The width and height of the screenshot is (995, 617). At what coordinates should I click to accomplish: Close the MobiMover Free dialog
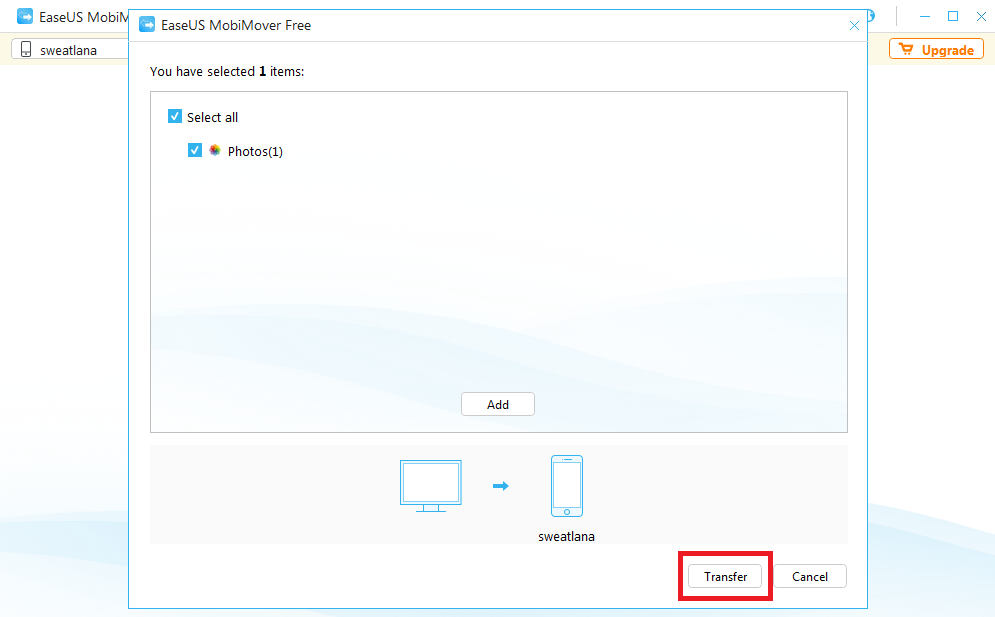854,26
